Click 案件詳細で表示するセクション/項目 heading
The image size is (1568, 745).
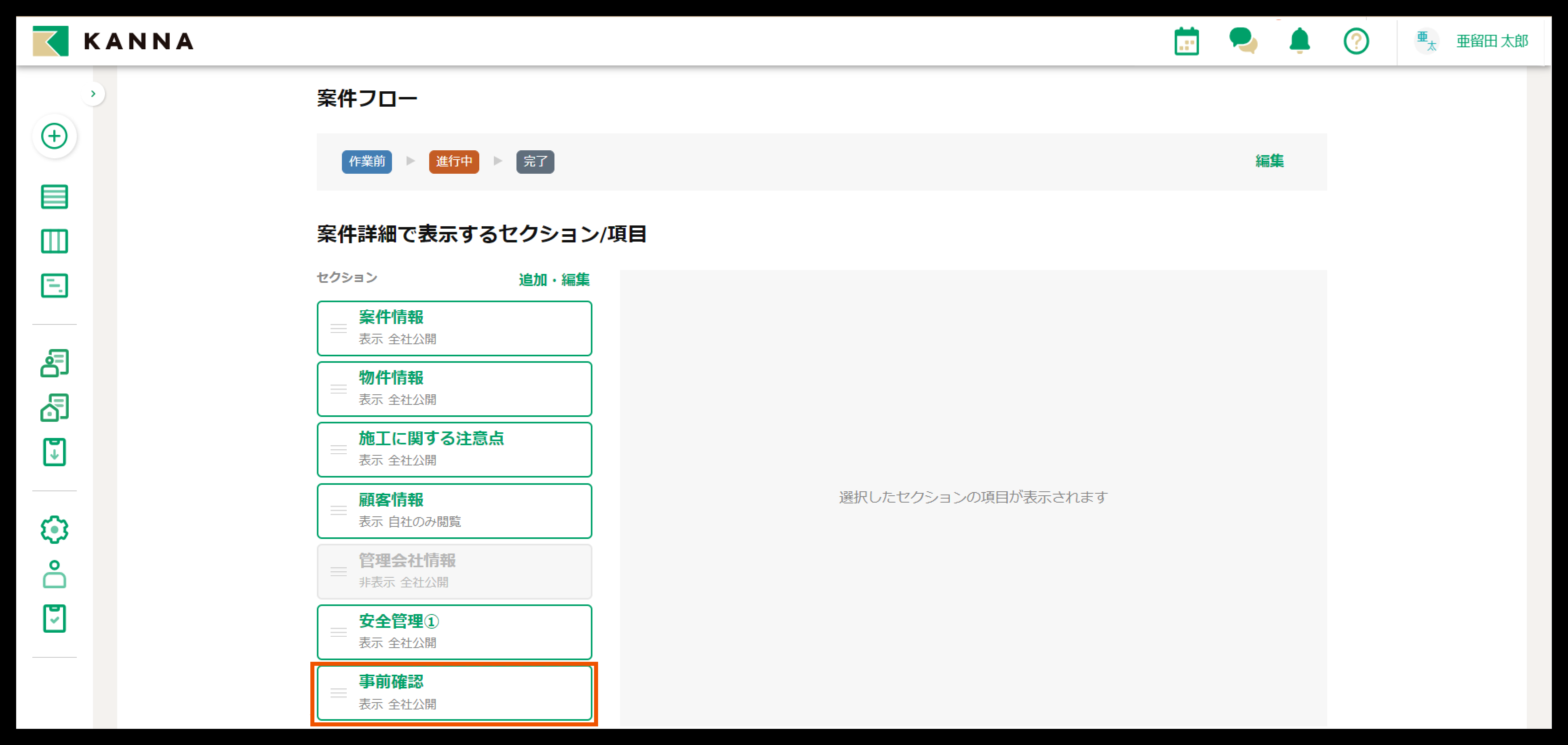481,234
